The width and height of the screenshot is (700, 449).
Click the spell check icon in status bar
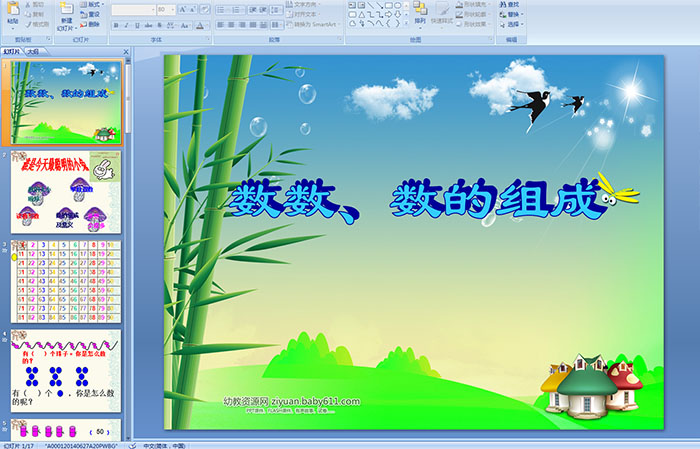point(132,445)
